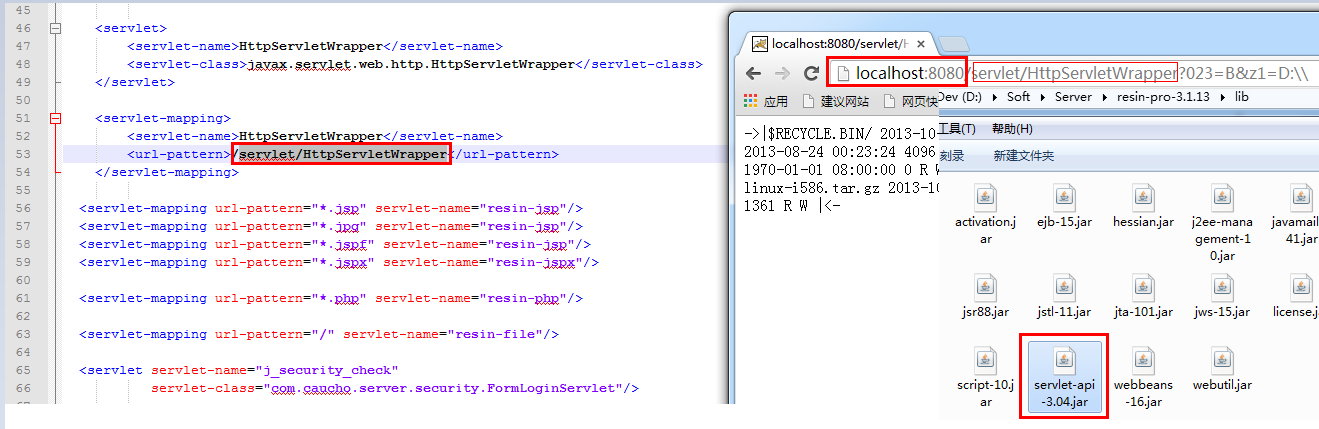Click the 新建文件夹 button
The height and width of the screenshot is (429, 1319).
pos(1023,156)
